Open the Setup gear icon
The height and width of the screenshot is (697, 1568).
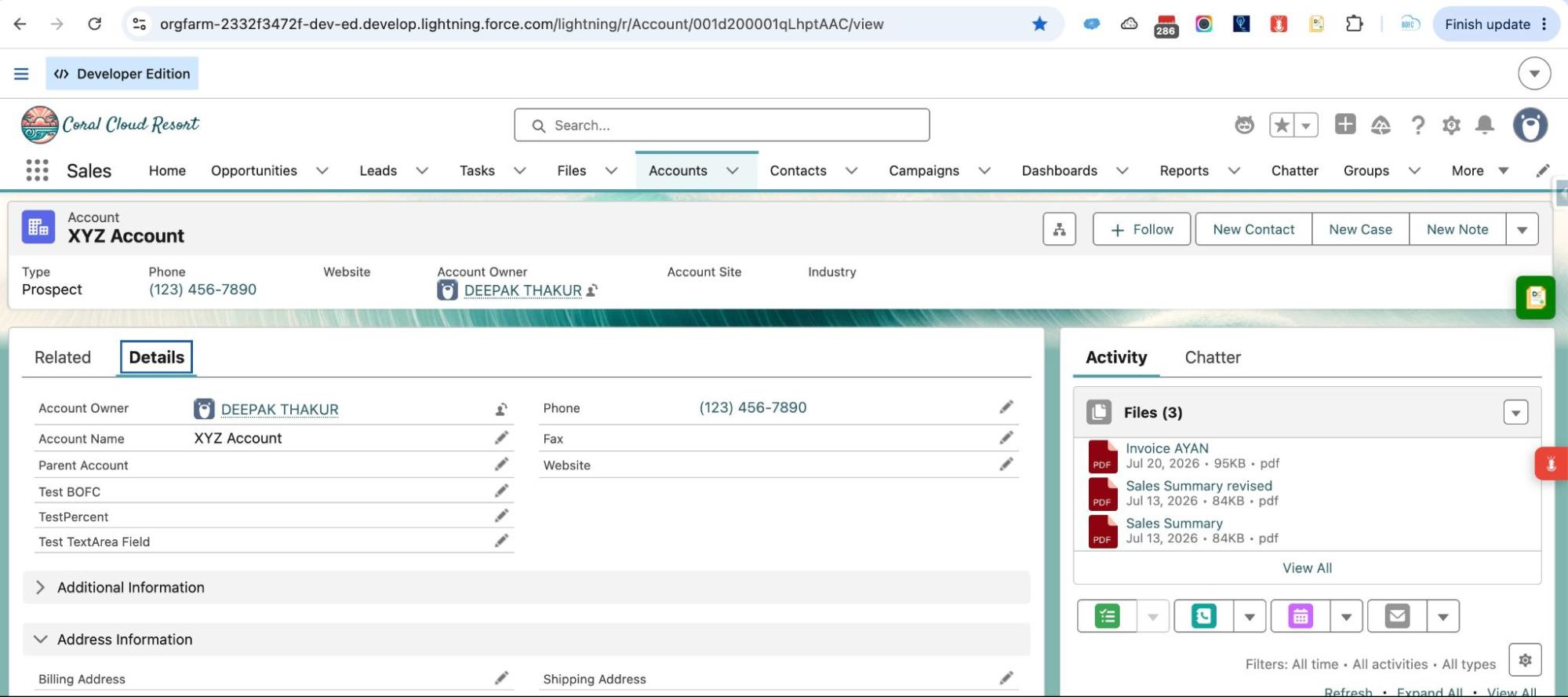click(1451, 125)
